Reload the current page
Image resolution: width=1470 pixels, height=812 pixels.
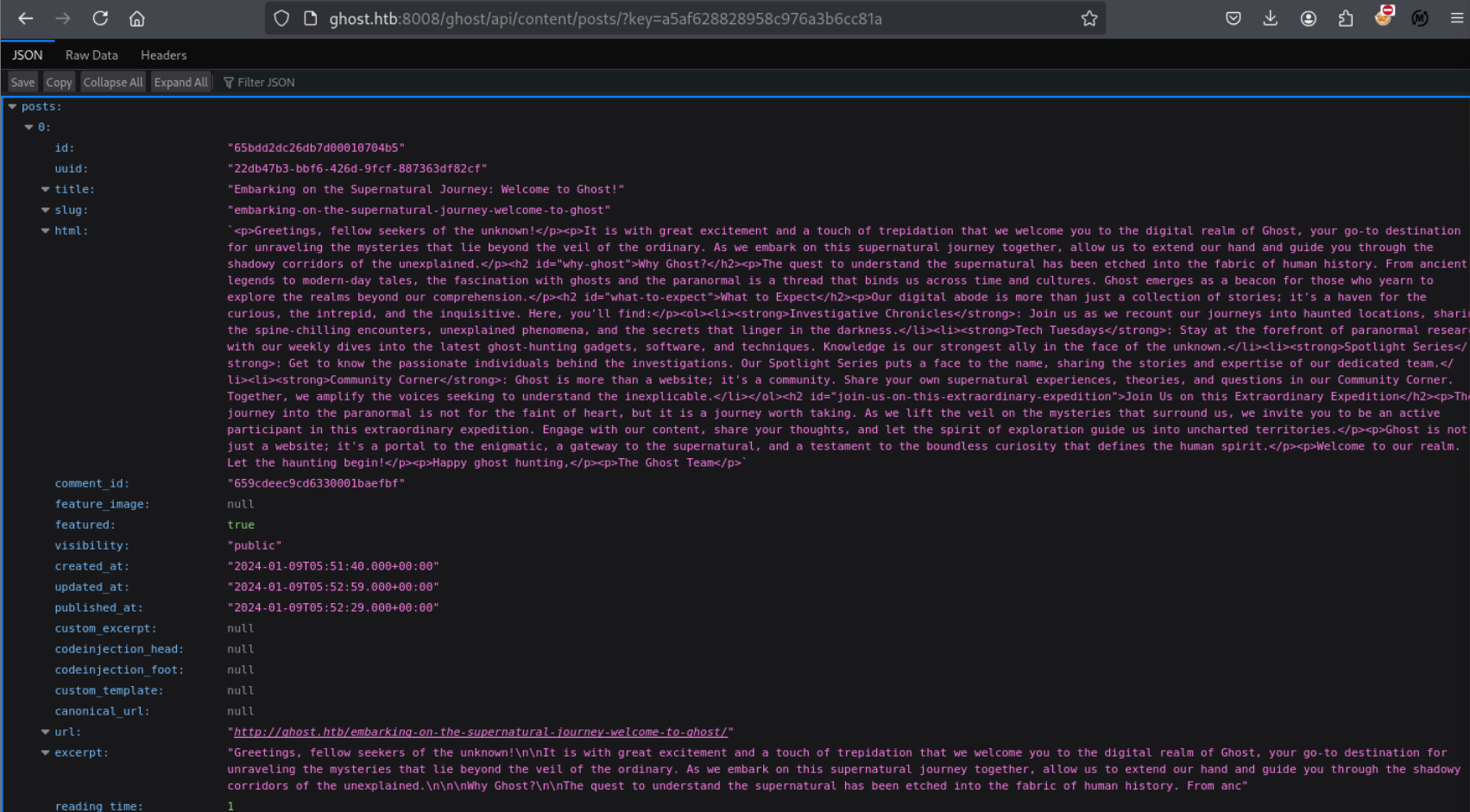coord(100,18)
